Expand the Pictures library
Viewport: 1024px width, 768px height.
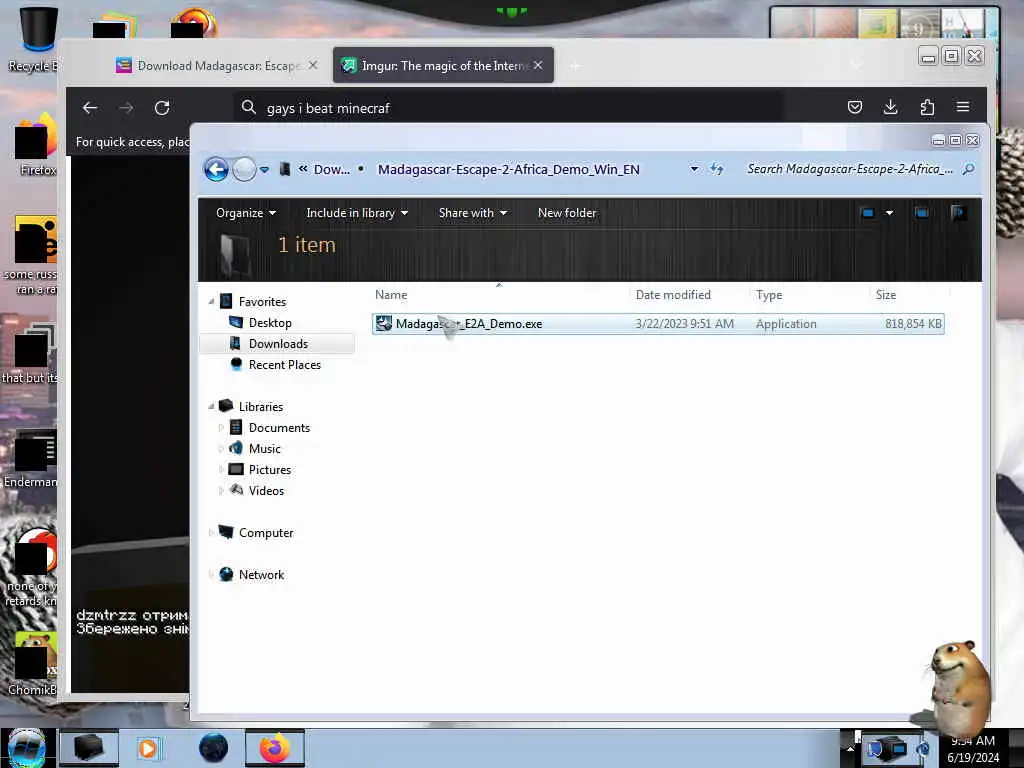(221, 470)
